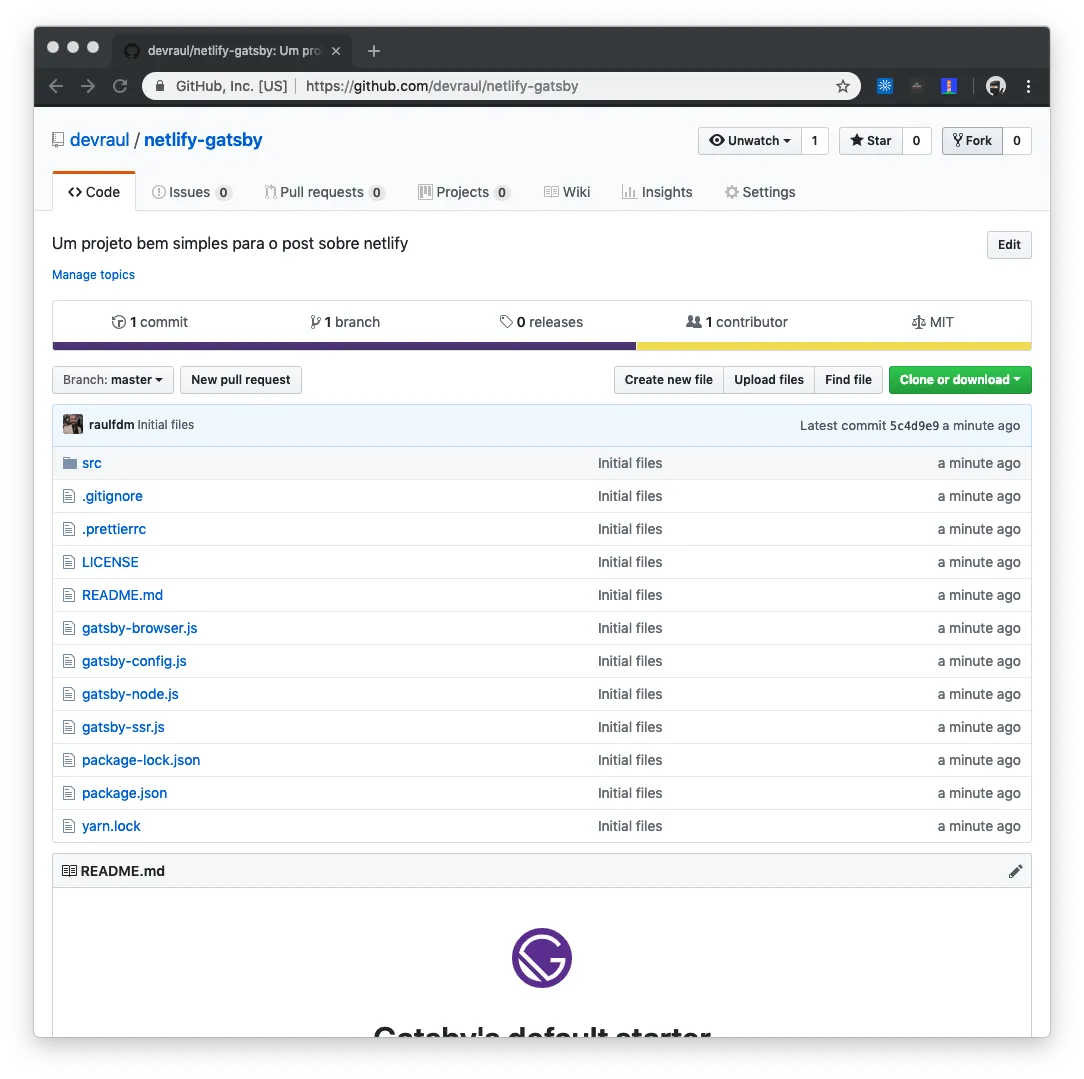Image resolution: width=1084 pixels, height=1079 pixels.
Task: Click the blue lighthouse extension icon
Action: (x=948, y=86)
